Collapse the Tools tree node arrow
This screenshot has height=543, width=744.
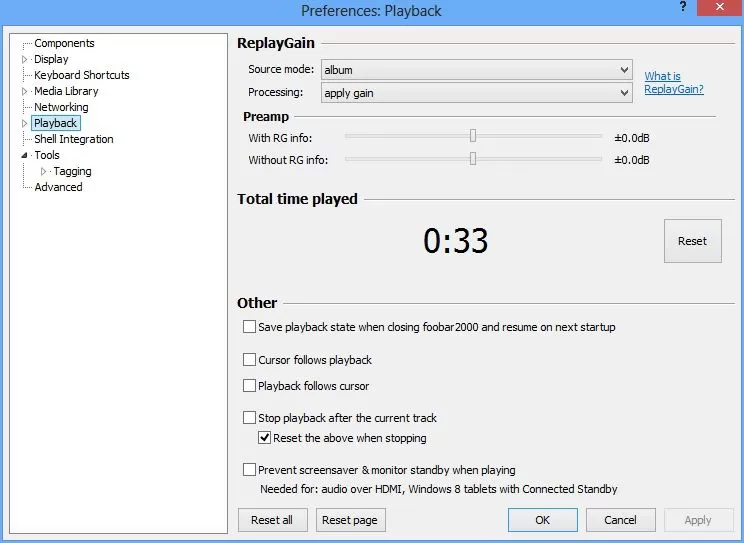coord(25,155)
